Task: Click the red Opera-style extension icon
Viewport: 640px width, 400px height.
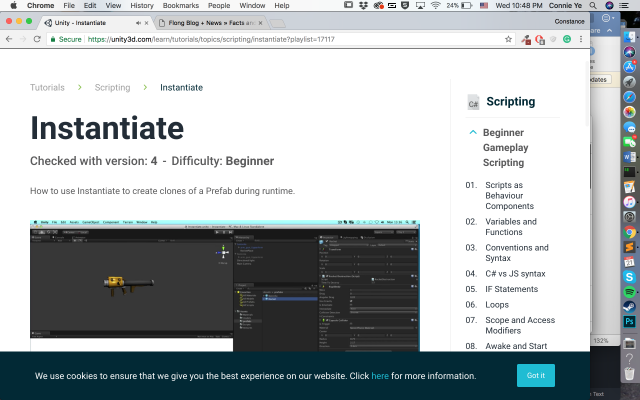Action: tap(540, 39)
